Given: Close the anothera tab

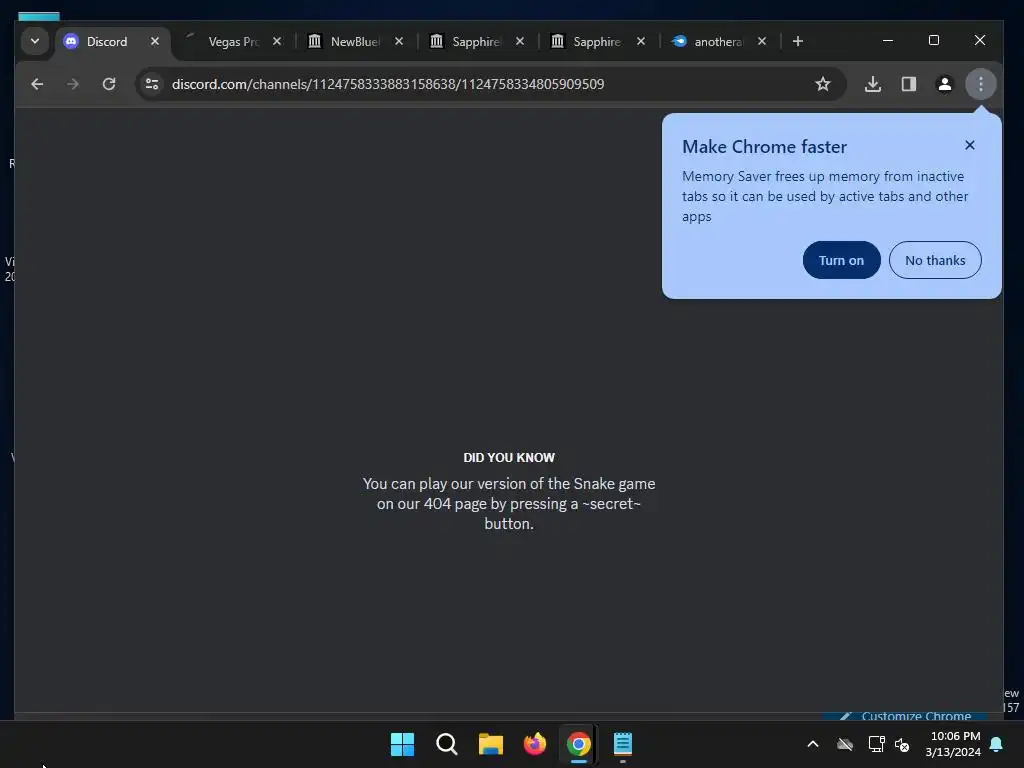Looking at the screenshot, I should [x=762, y=41].
